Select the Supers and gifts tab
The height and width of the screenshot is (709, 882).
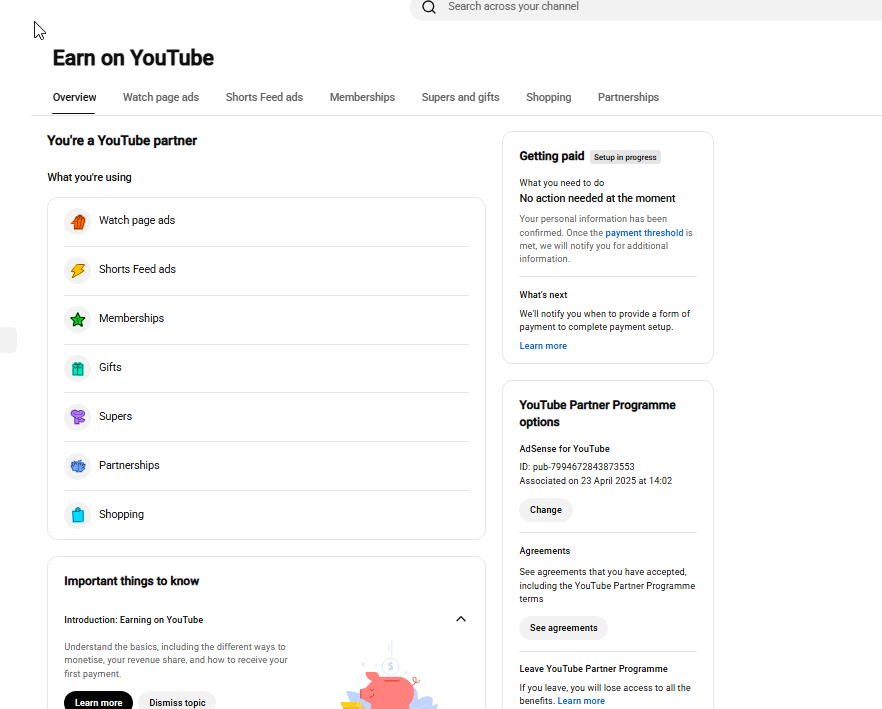click(461, 97)
